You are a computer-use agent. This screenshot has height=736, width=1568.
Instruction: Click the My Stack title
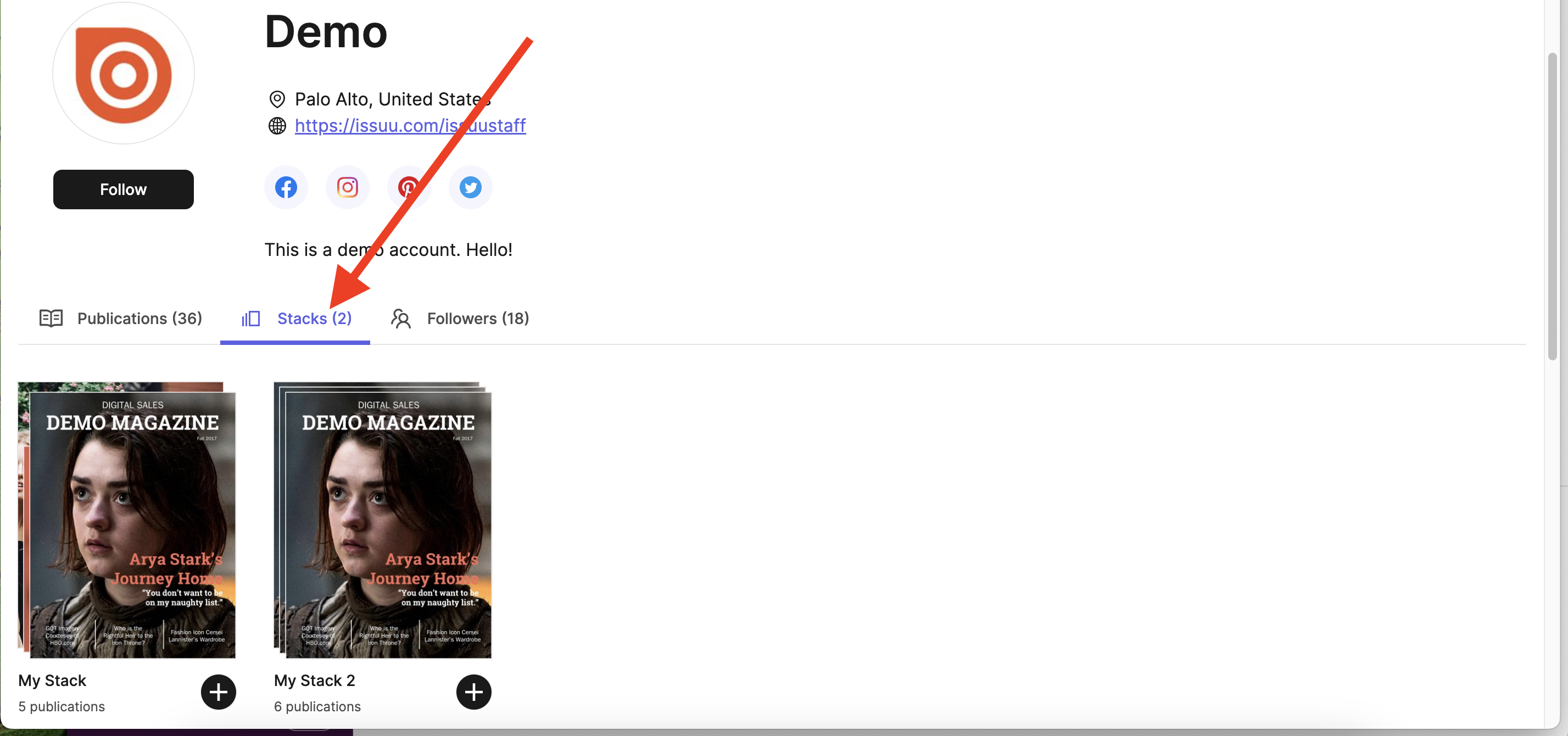point(52,681)
